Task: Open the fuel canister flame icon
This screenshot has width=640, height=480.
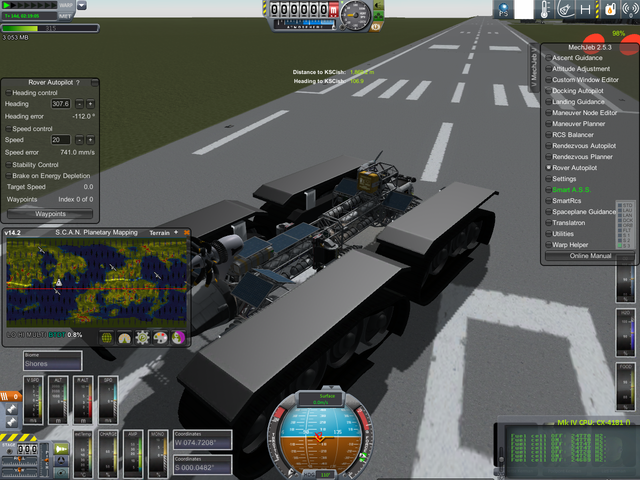Action: pos(610,9)
